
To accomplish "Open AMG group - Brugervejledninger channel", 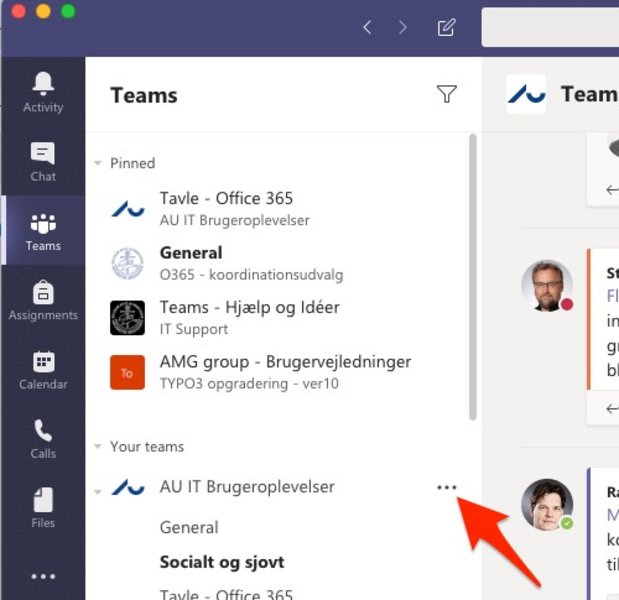I will click(x=280, y=372).
